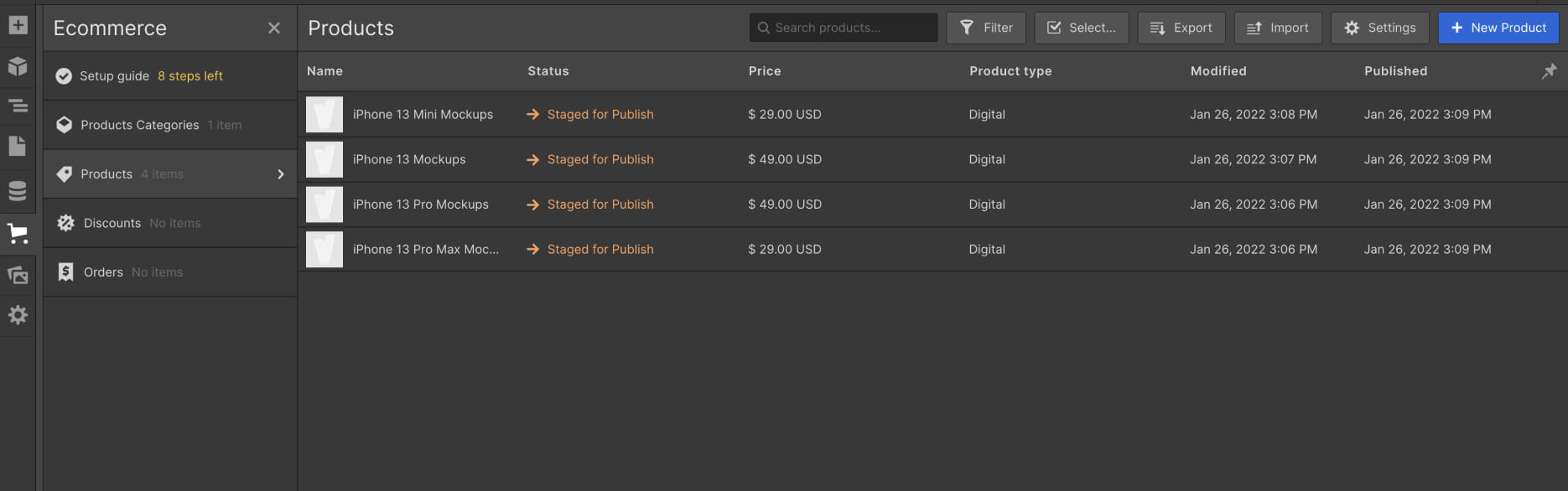This screenshot has height=491, width=1568.
Task: Open the Pages panel
Action: pos(18,146)
